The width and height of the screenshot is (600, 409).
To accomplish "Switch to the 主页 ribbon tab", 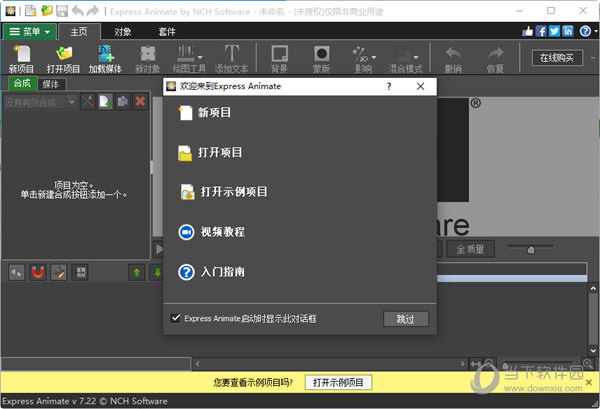I will click(79, 32).
